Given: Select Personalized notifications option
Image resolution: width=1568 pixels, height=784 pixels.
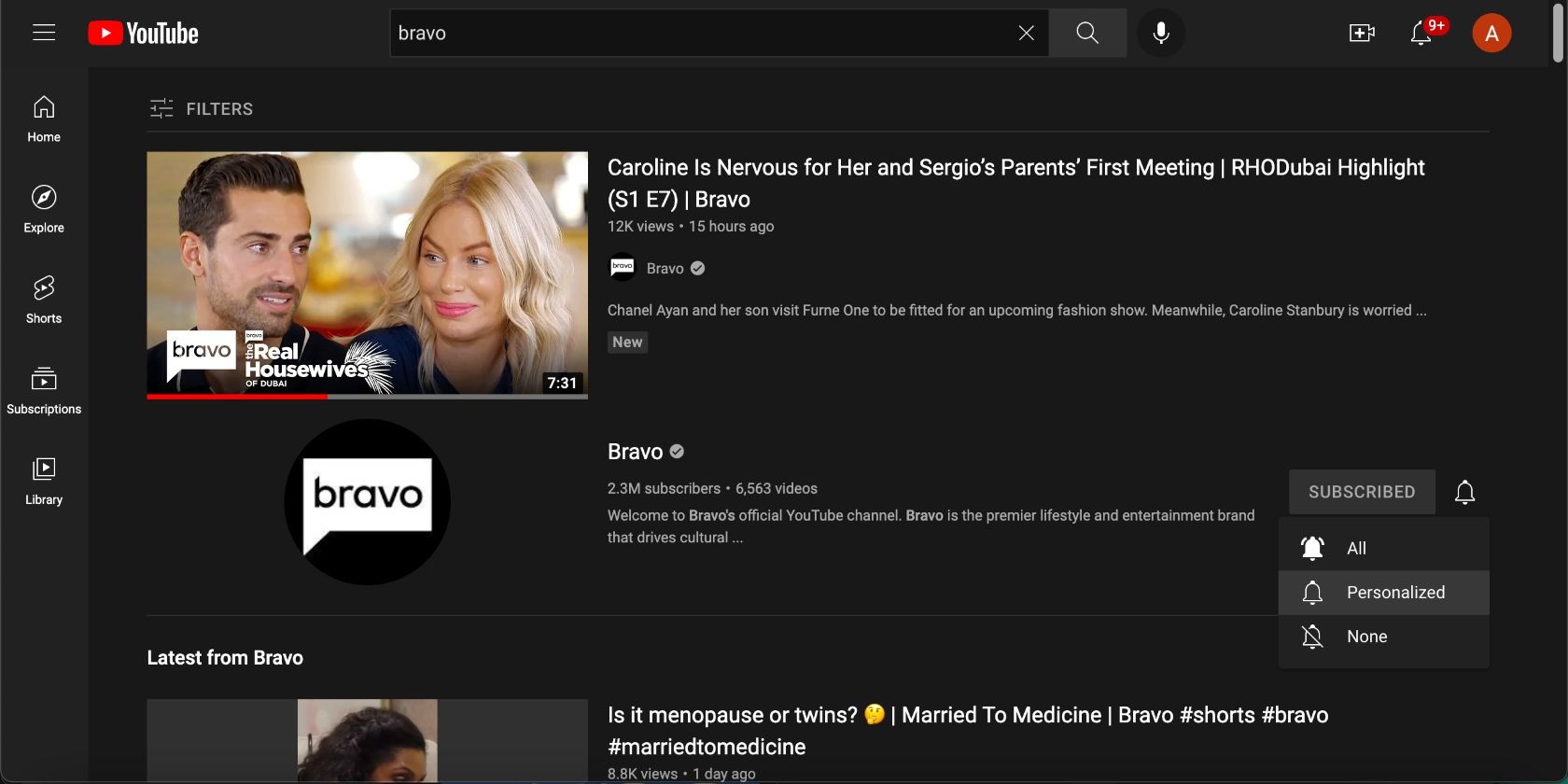Looking at the screenshot, I should 1383,592.
